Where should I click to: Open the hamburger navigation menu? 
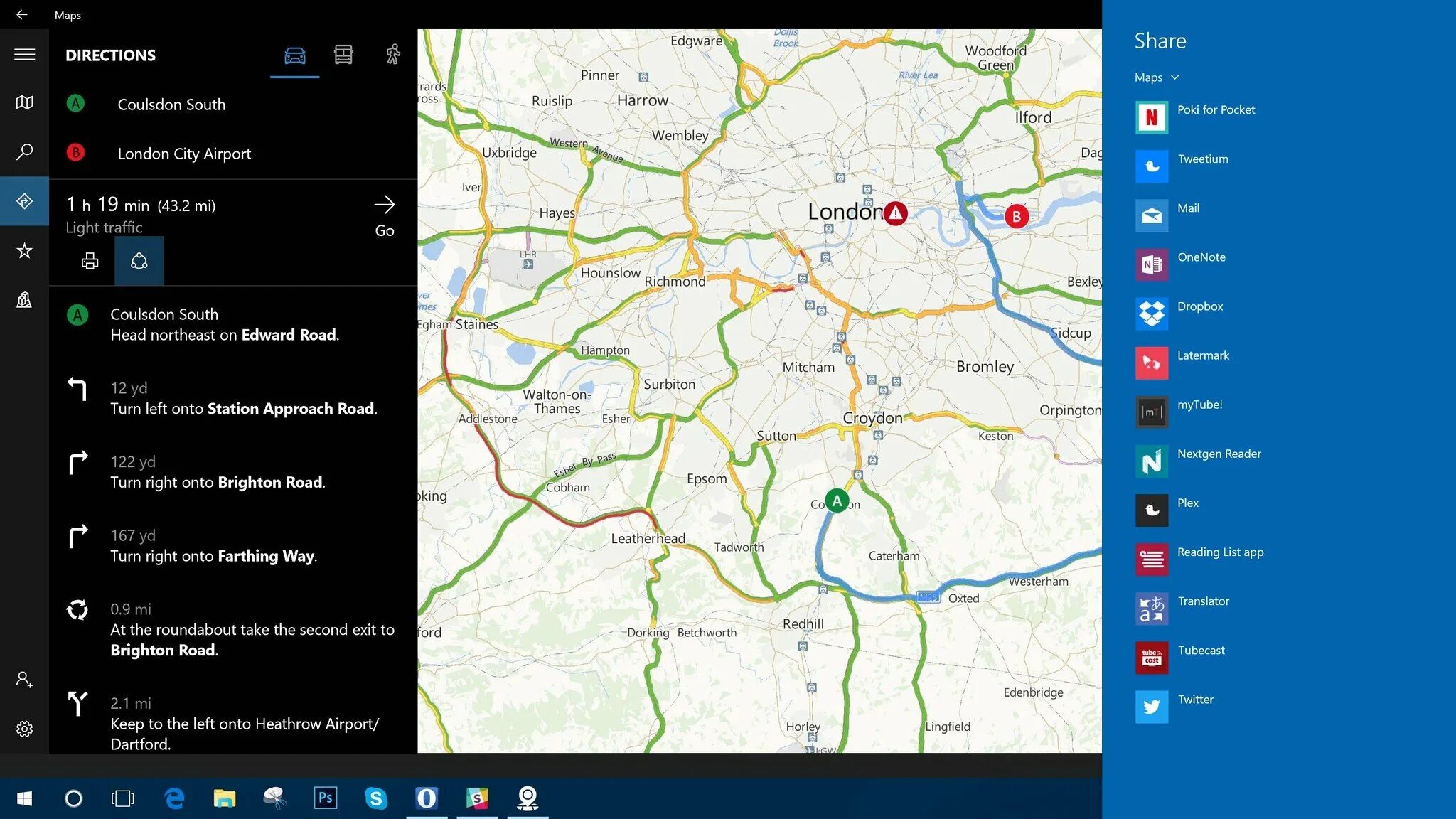(24, 55)
